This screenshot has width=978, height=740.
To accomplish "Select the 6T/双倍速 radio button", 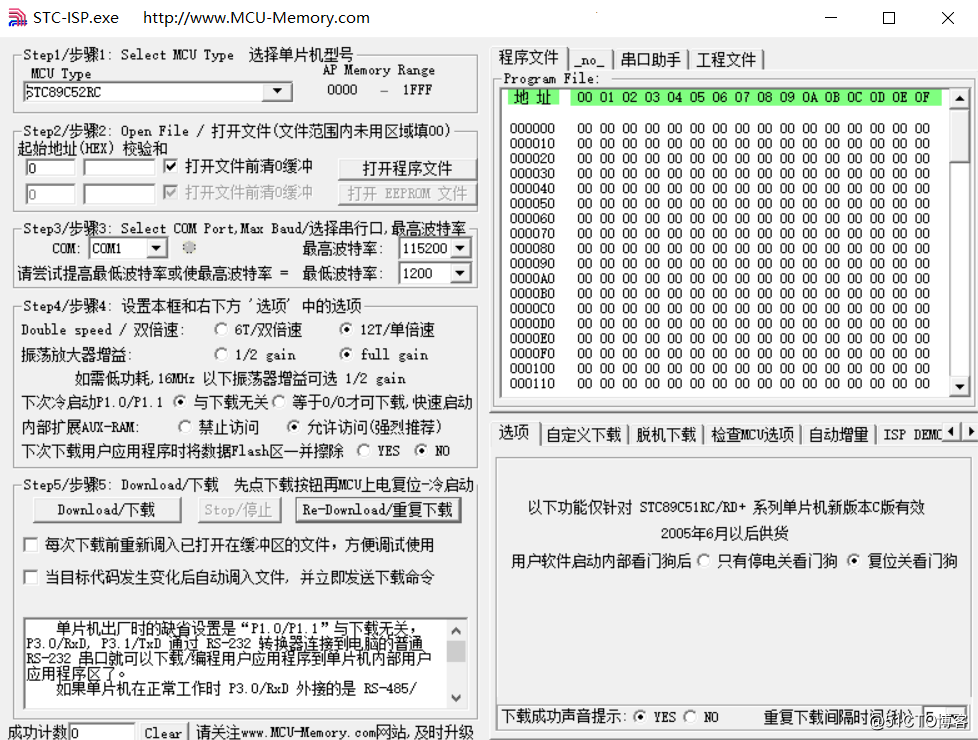I will coord(220,330).
